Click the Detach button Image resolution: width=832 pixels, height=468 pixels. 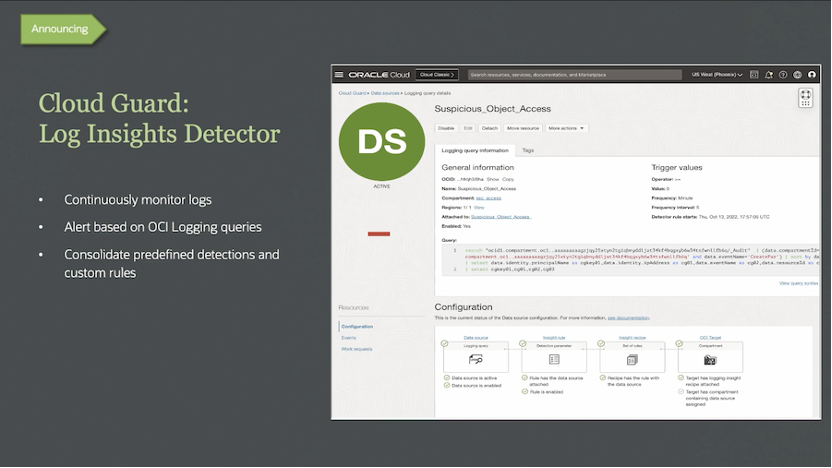pos(490,128)
